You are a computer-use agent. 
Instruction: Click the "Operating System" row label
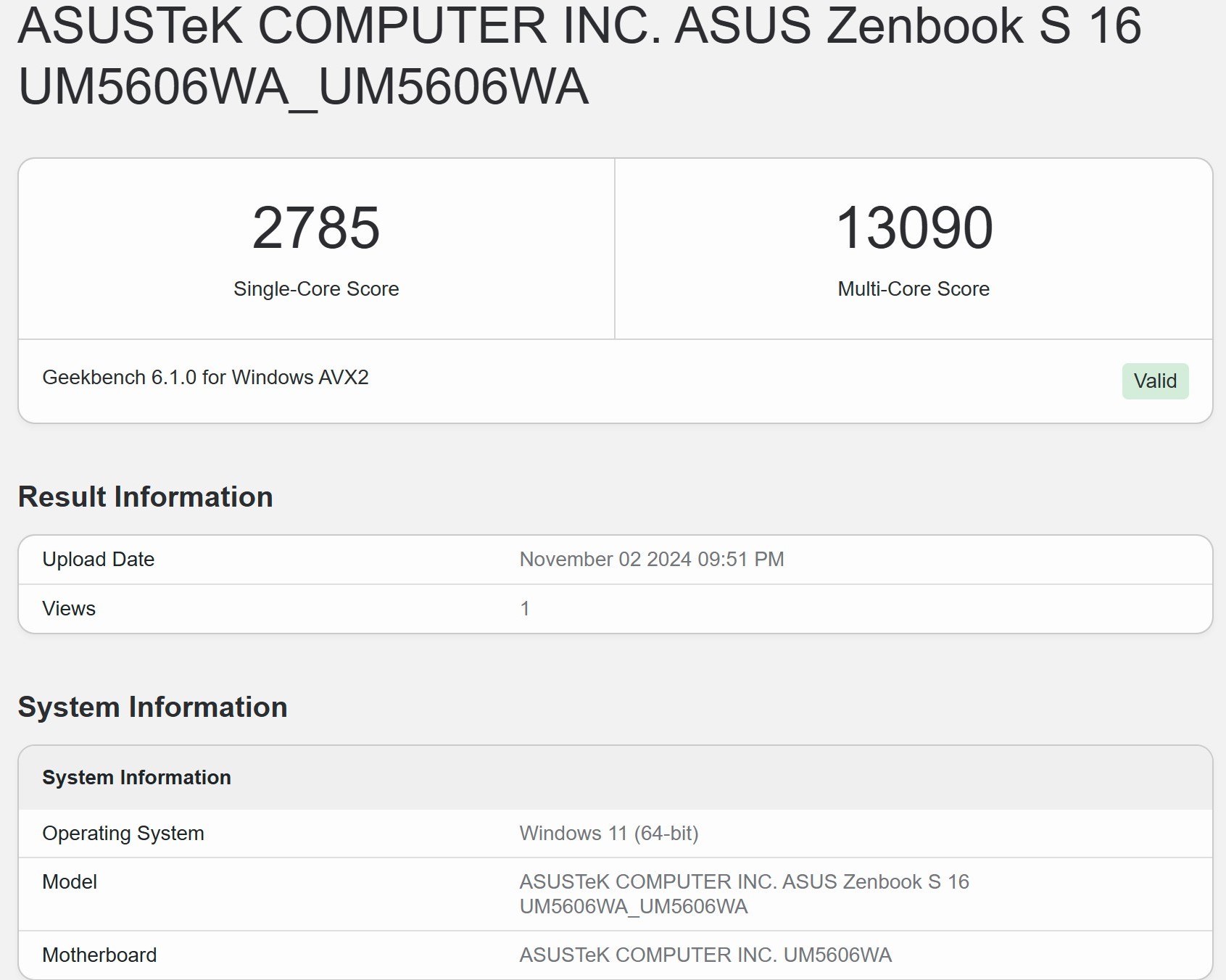(x=123, y=834)
